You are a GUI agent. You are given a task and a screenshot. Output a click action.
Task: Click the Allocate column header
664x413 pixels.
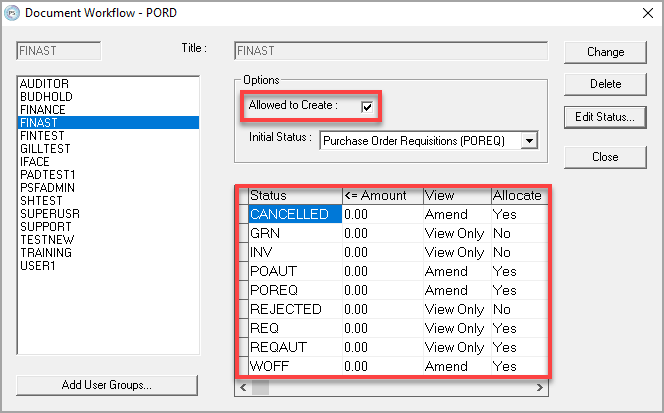pyautogui.click(x=517, y=195)
